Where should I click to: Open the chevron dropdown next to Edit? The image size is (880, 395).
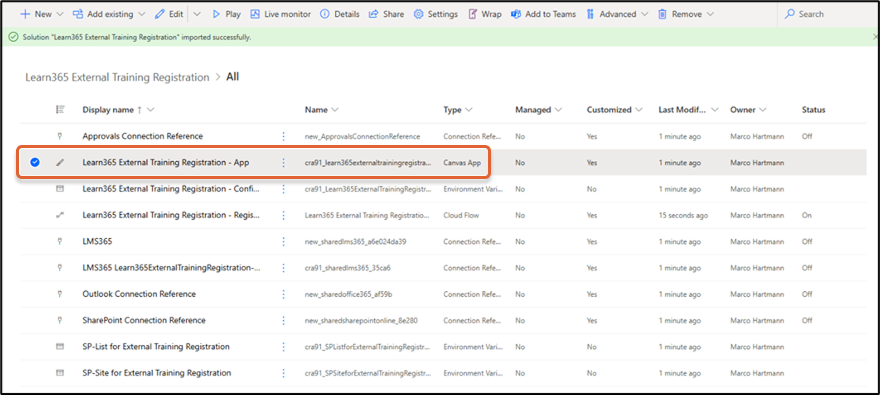coord(197,14)
